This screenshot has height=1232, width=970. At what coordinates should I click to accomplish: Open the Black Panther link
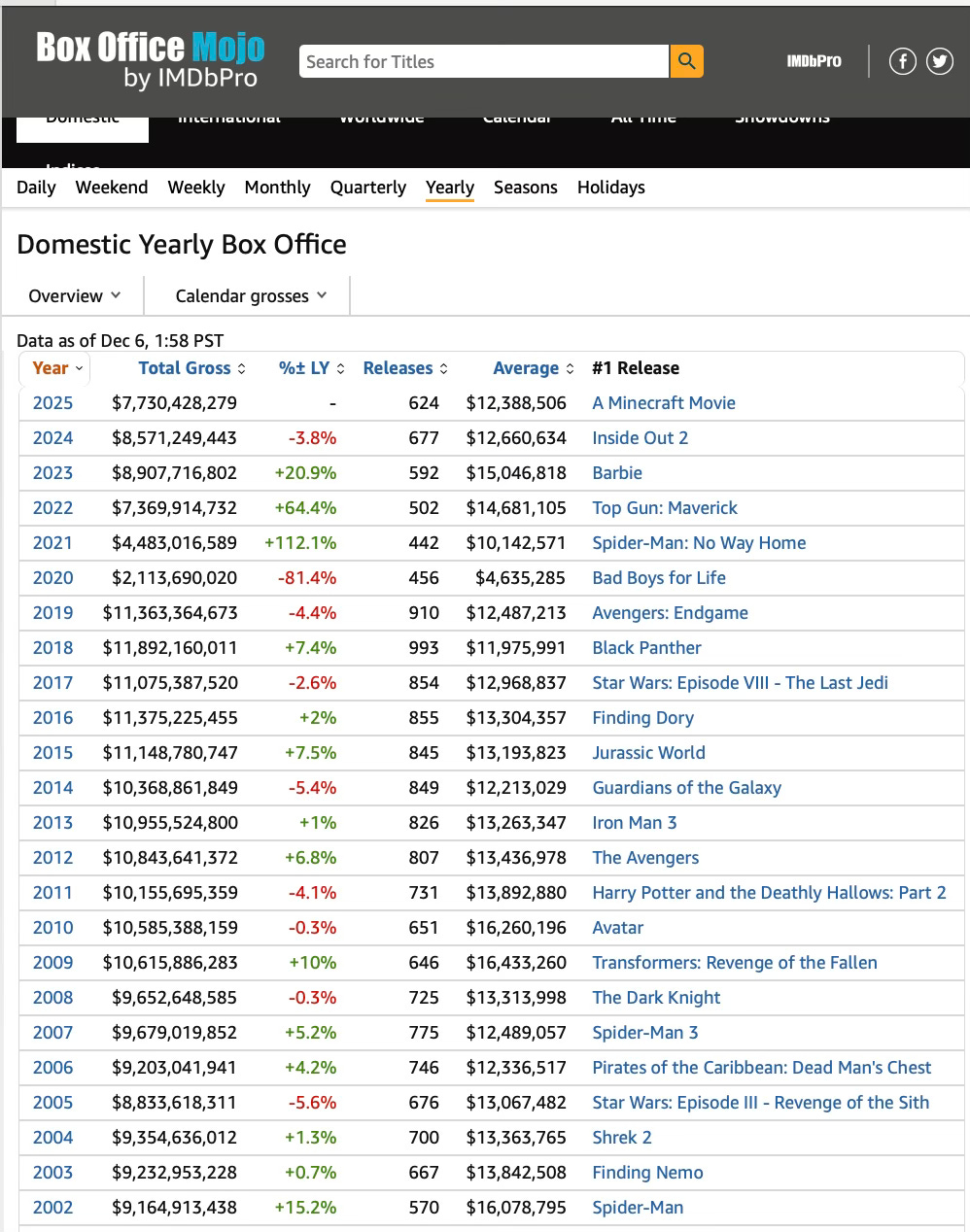(646, 648)
